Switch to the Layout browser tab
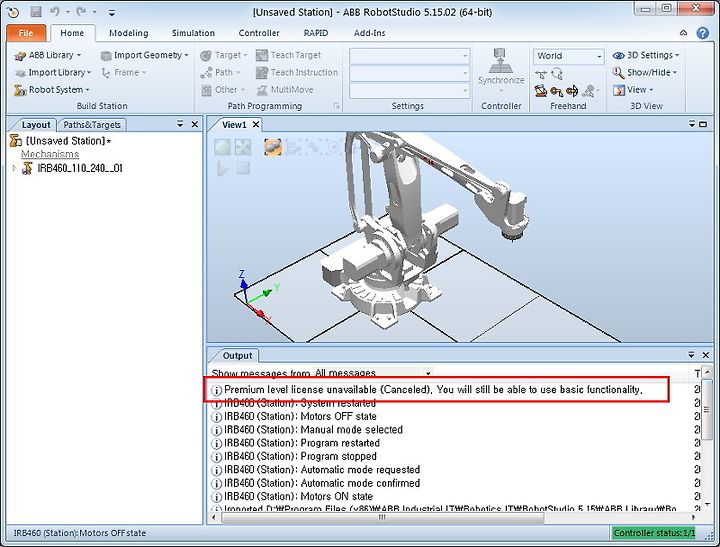This screenshot has width=720, height=547. pyautogui.click(x=34, y=125)
